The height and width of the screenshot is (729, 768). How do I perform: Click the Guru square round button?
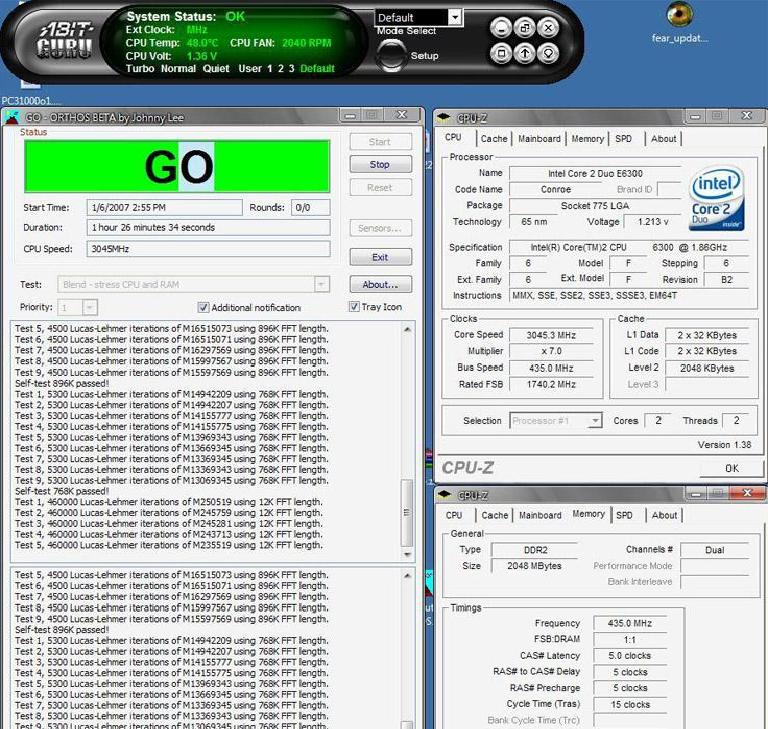(501, 52)
